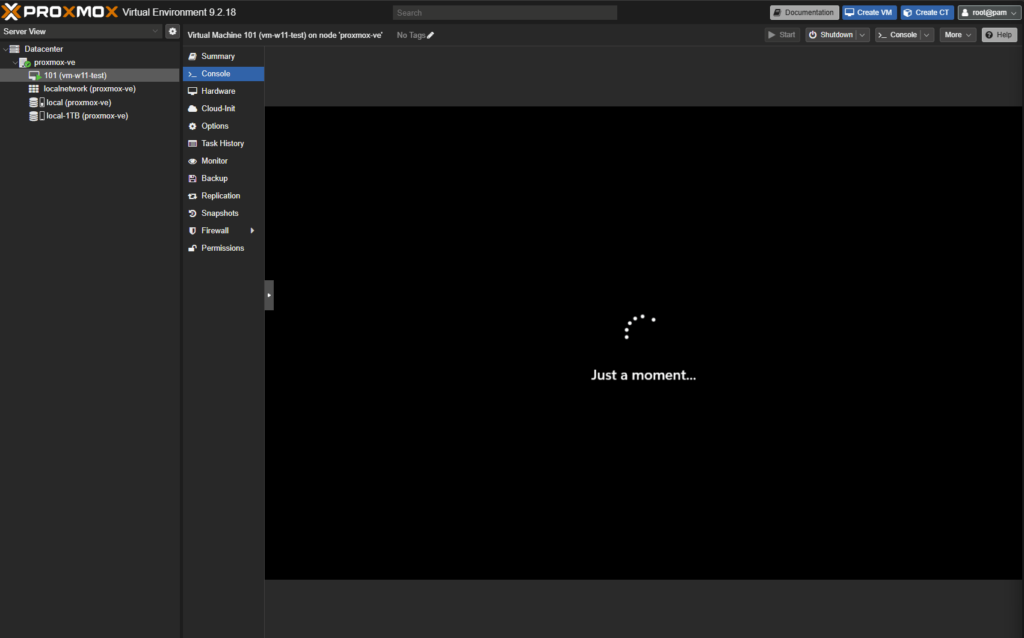Click the localnetwork grid icon
Image resolution: width=1024 pixels, height=638 pixels.
pyautogui.click(x=34, y=89)
